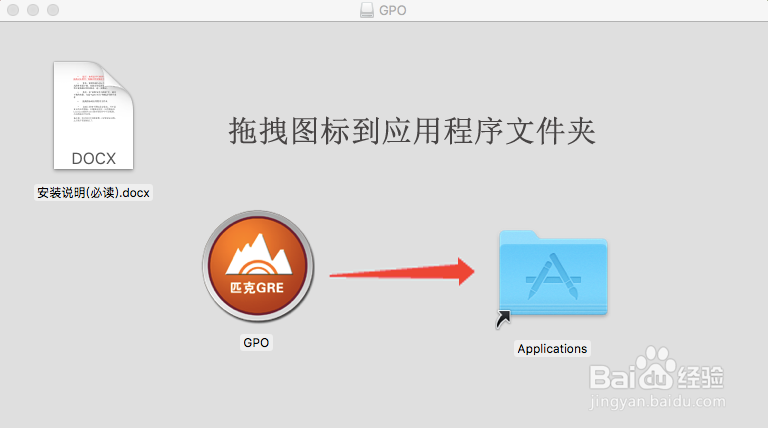Close the GPO disk image window
Screen dimensions: 768x428
(x=13, y=10)
